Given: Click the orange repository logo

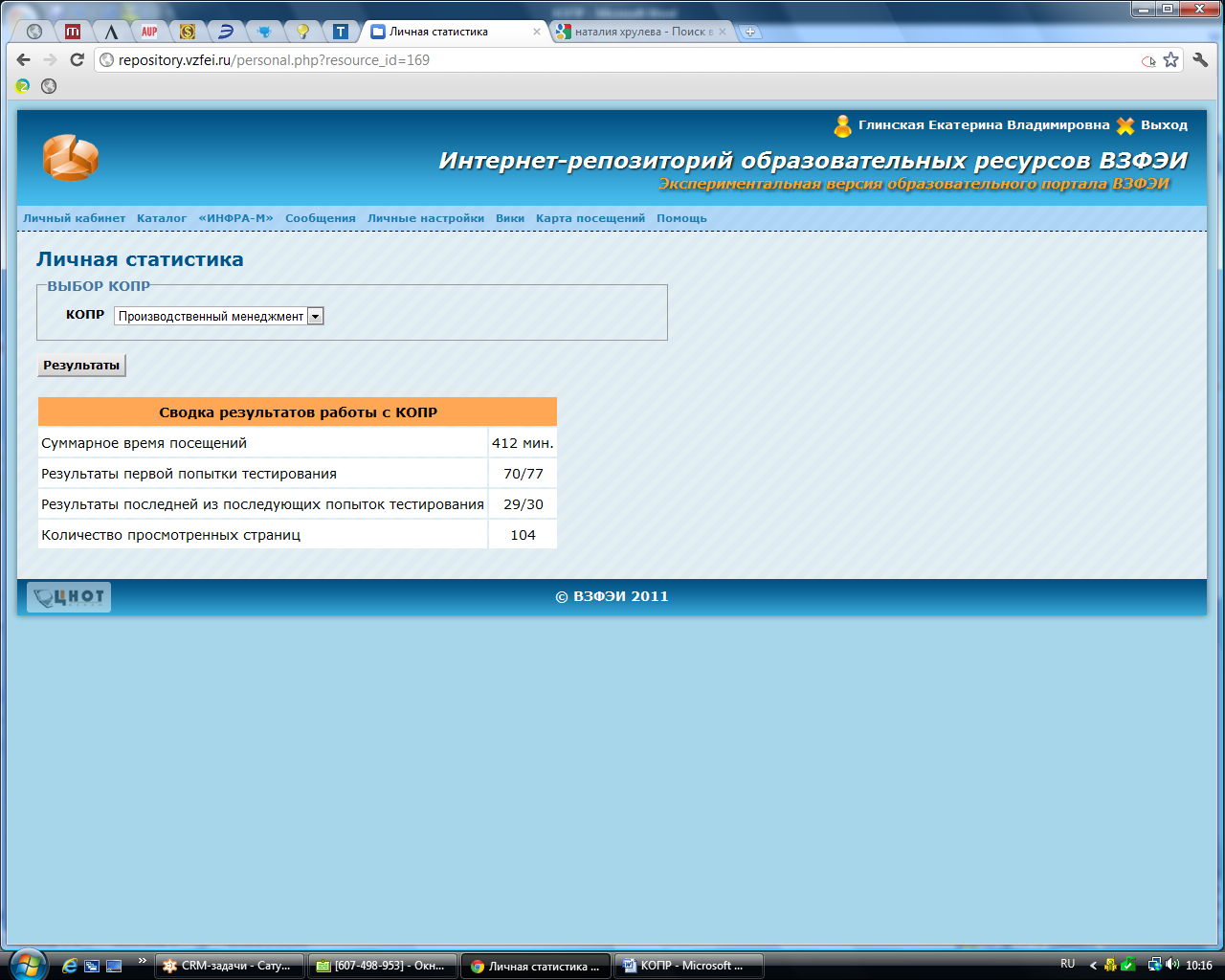Looking at the screenshot, I should 70,158.
